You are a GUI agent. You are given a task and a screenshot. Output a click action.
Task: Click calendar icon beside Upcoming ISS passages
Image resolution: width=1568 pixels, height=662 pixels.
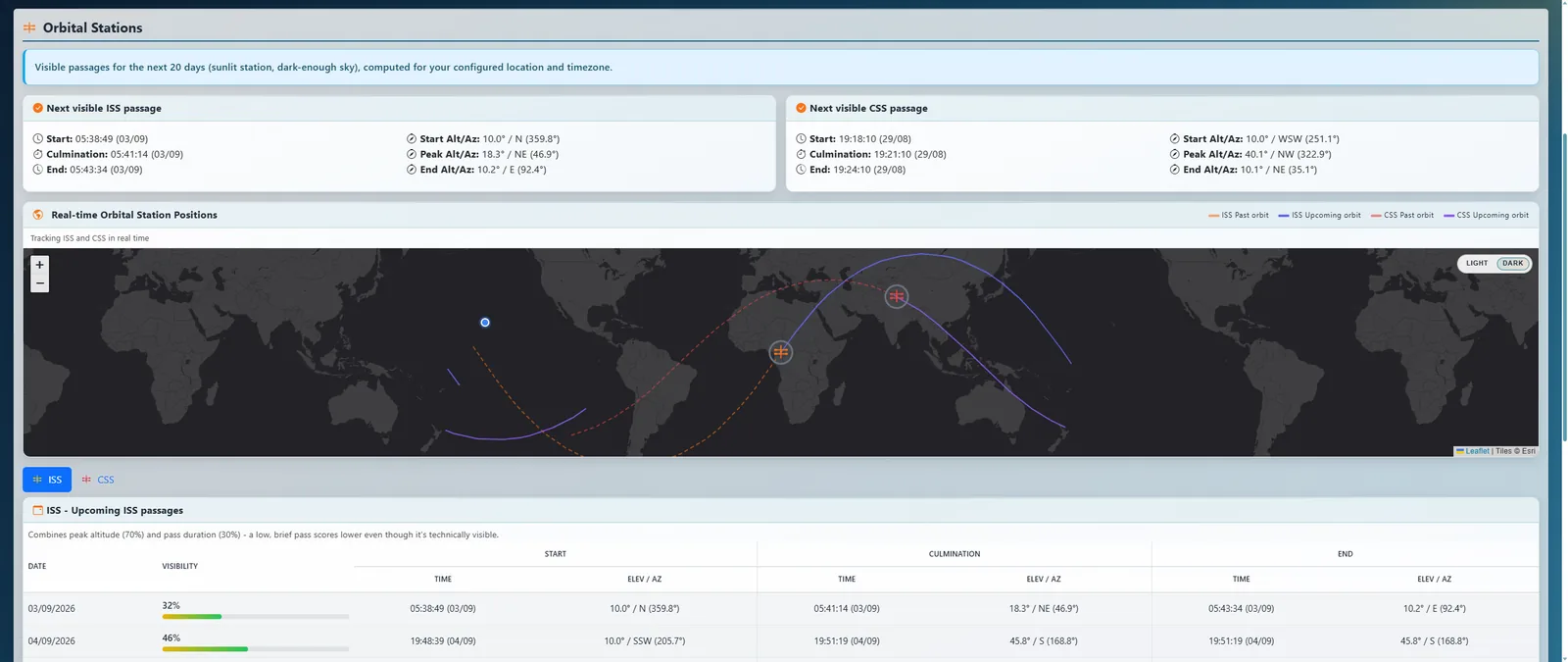pos(38,510)
